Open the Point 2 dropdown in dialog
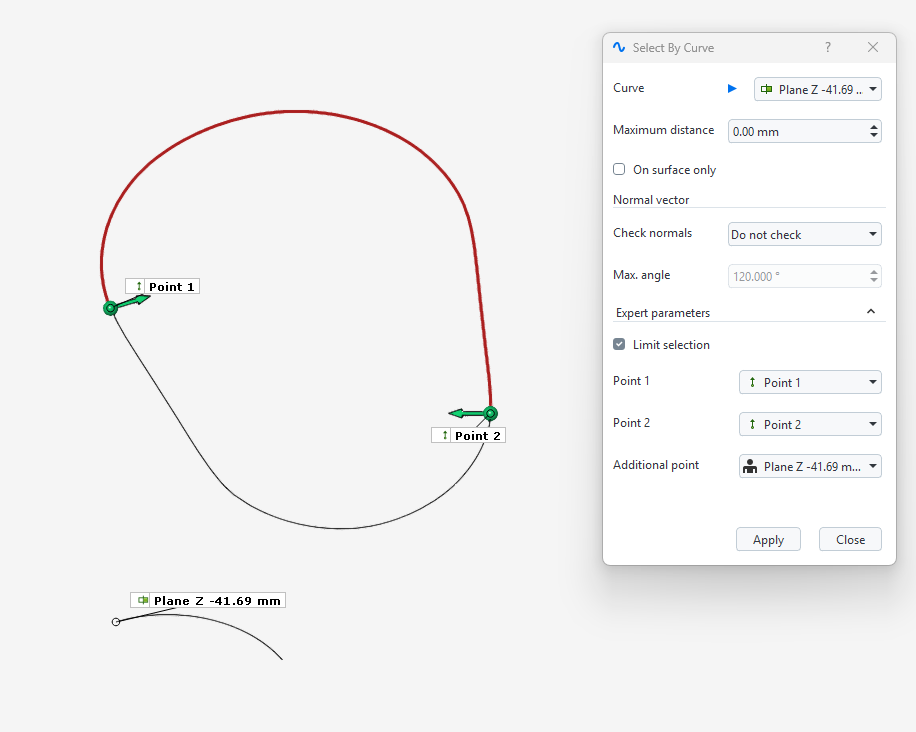Viewport: 916px width, 732px height. (x=810, y=425)
